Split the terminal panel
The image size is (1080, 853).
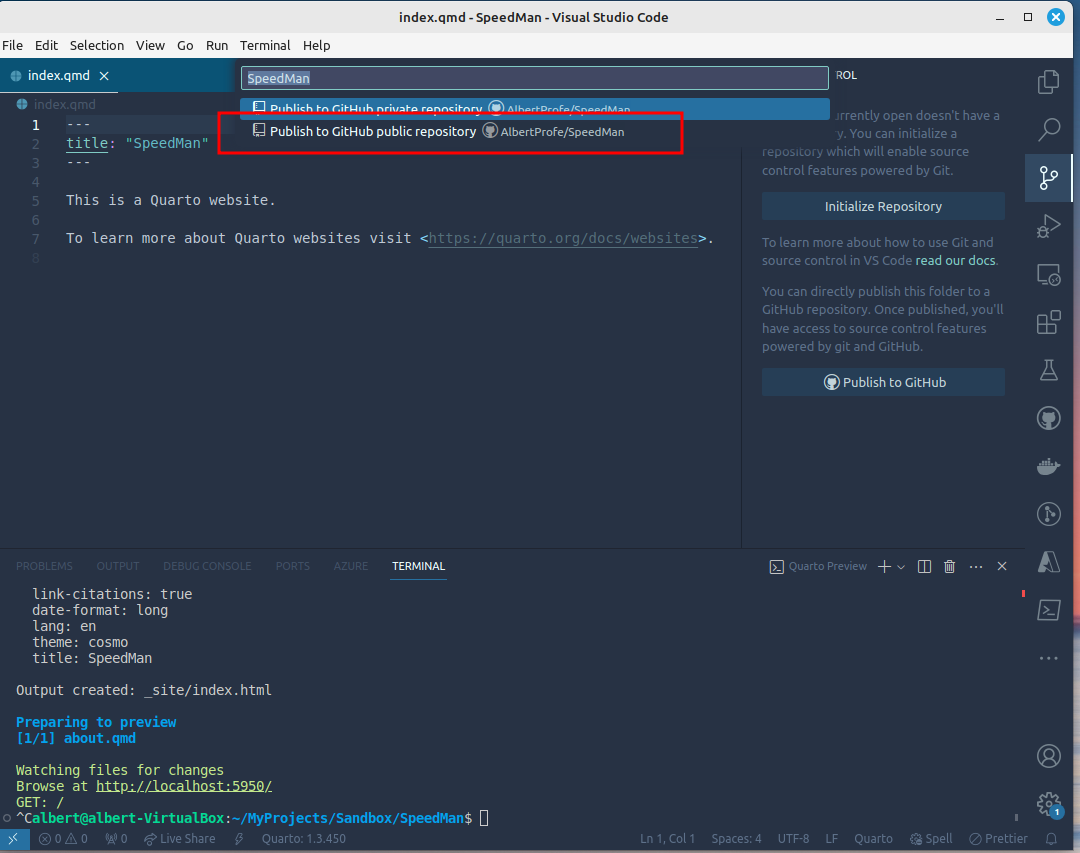pos(924,566)
